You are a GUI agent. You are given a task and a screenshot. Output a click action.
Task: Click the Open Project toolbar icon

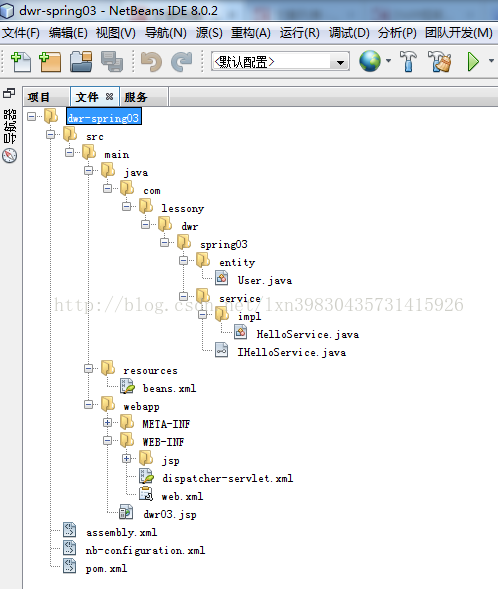pyautogui.click(x=81, y=62)
